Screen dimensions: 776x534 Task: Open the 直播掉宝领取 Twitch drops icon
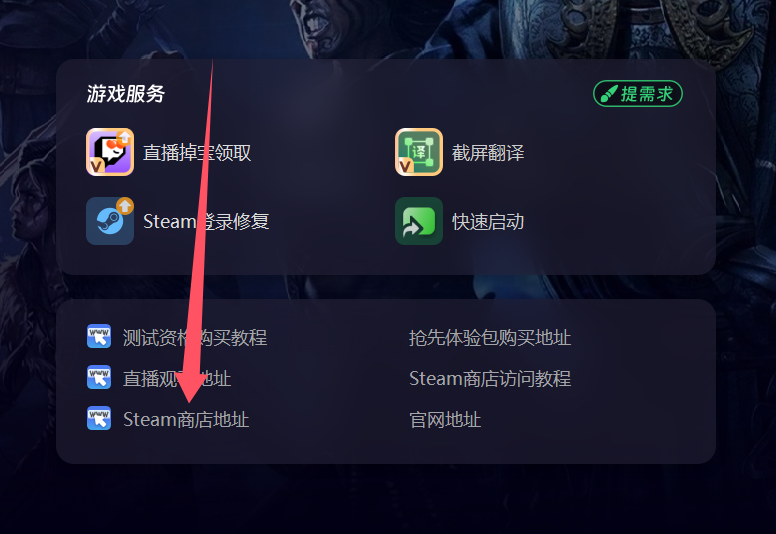(110, 152)
